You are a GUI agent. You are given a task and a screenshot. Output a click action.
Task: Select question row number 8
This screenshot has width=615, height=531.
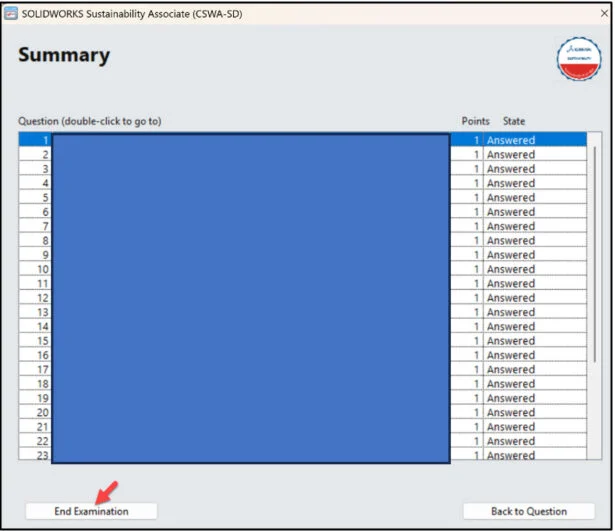coord(302,240)
